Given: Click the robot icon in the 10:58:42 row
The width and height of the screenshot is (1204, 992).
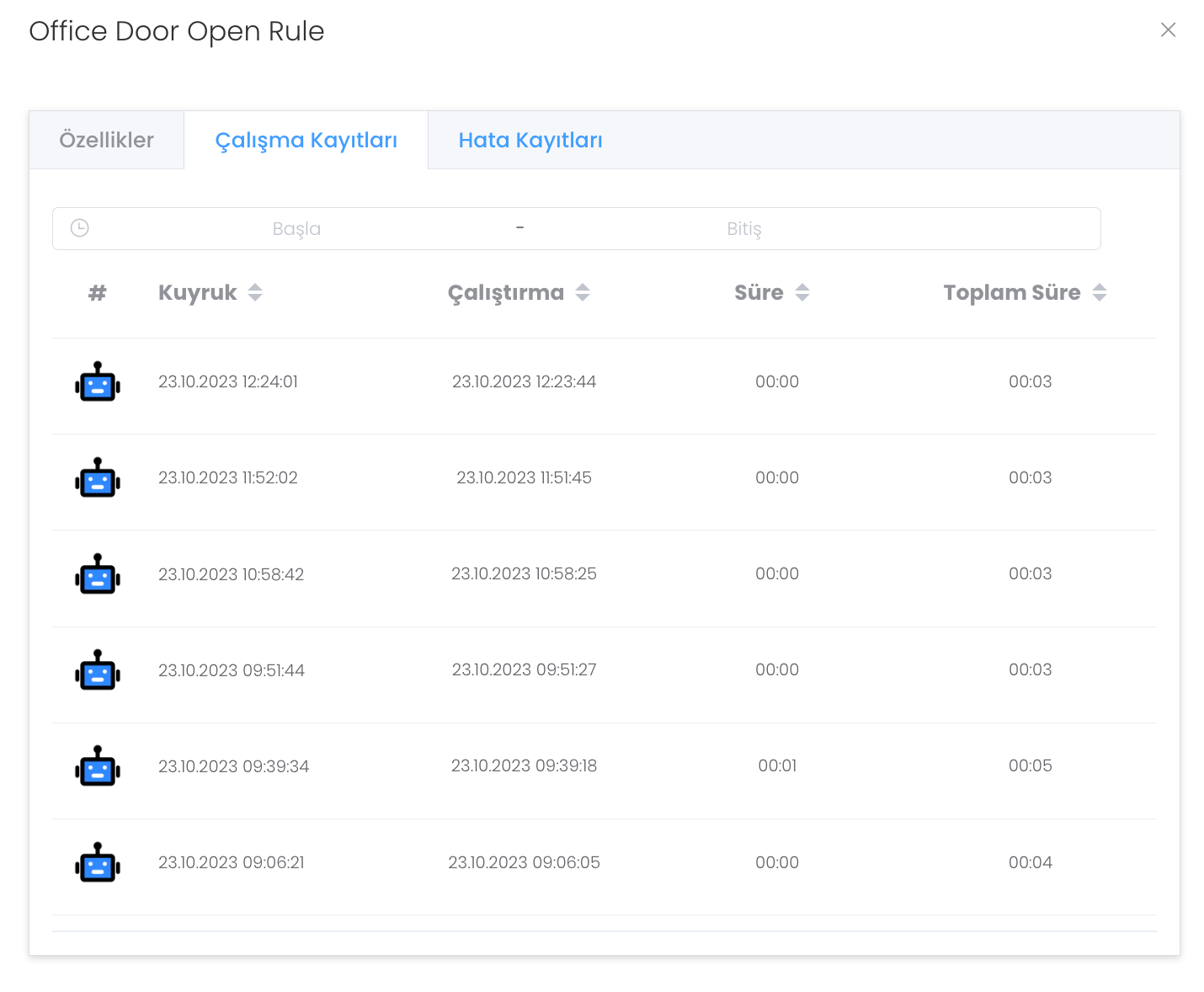Looking at the screenshot, I should click(98, 574).
